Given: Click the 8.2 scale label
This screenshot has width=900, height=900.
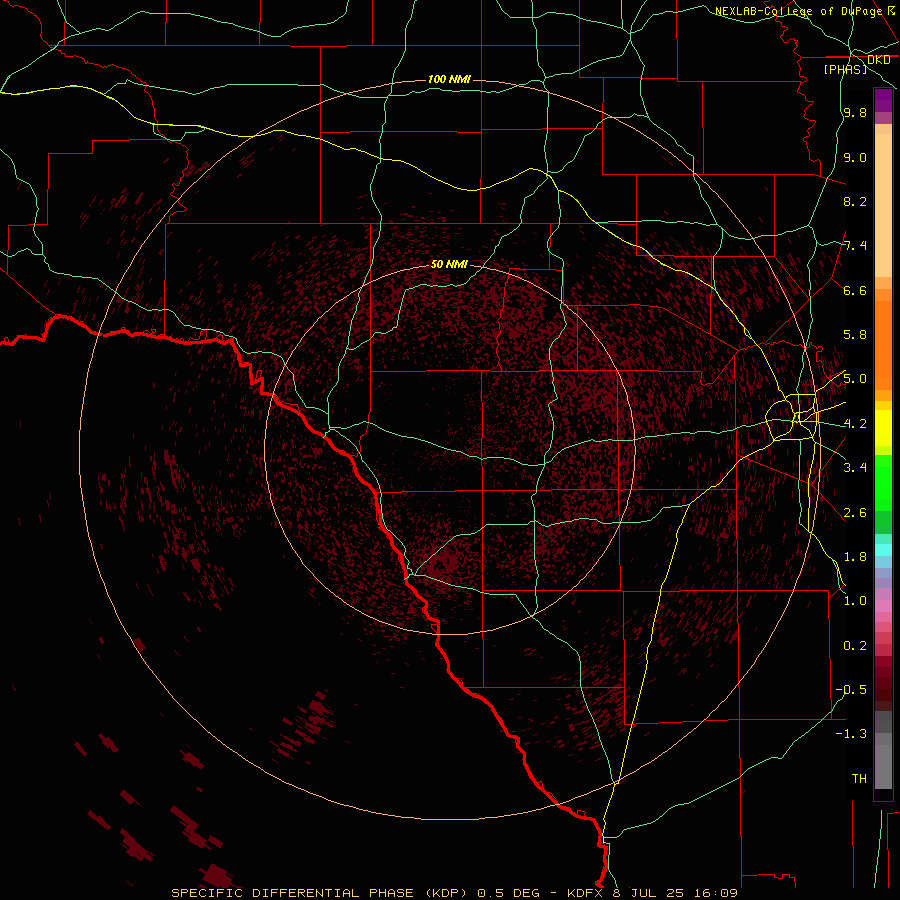Looking at the screenshot, I should (855, 201).
